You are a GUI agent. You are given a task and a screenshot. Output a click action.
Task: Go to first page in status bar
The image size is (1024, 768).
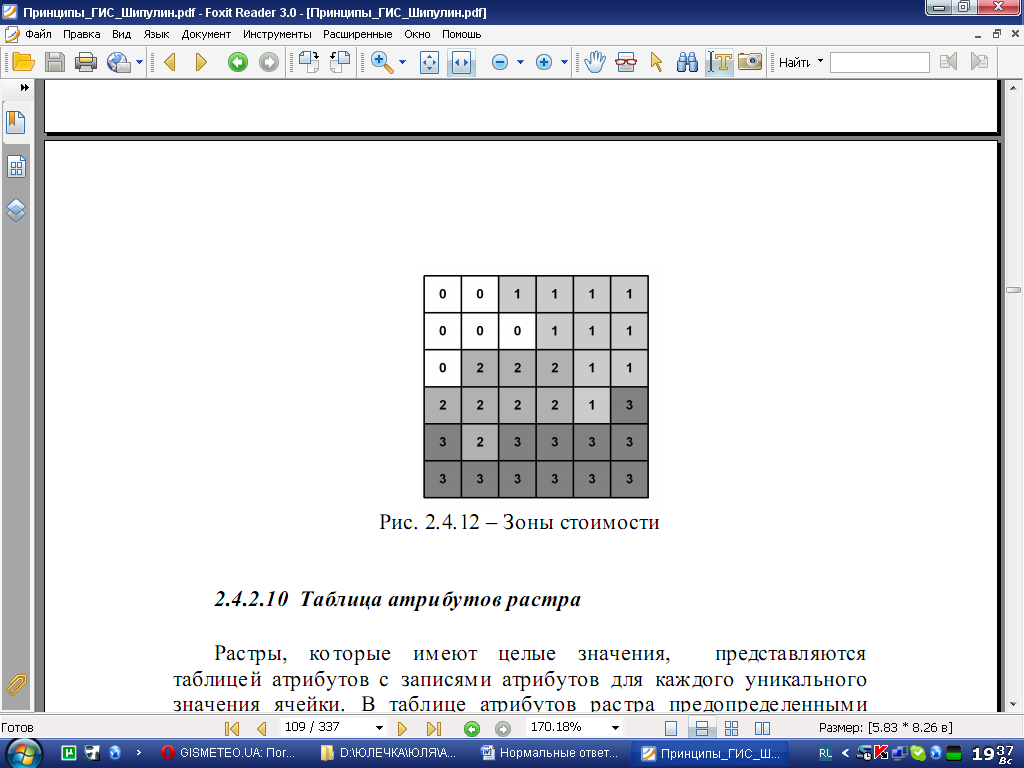[232, 728]
